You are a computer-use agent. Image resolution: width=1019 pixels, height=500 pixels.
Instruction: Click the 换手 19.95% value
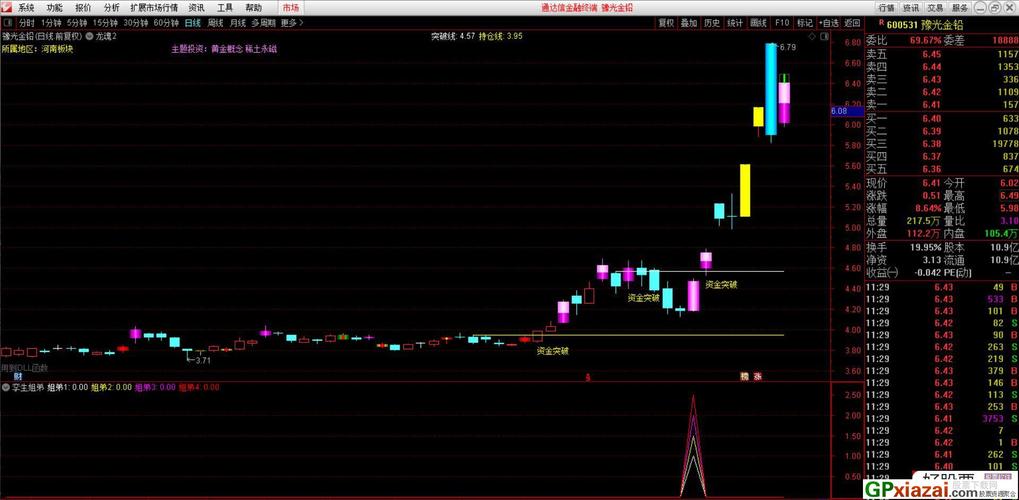coord(925,248)
